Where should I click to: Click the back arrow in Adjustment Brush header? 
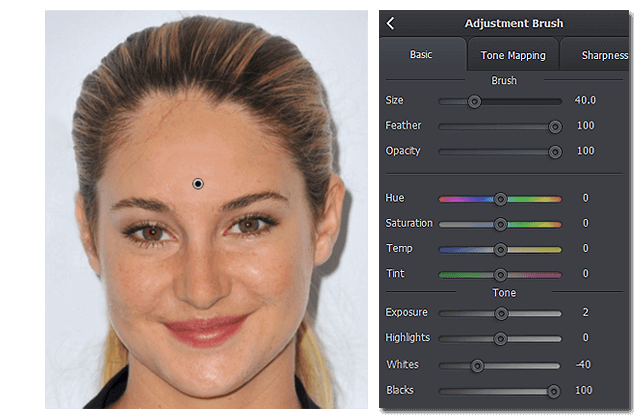[390, 23]
